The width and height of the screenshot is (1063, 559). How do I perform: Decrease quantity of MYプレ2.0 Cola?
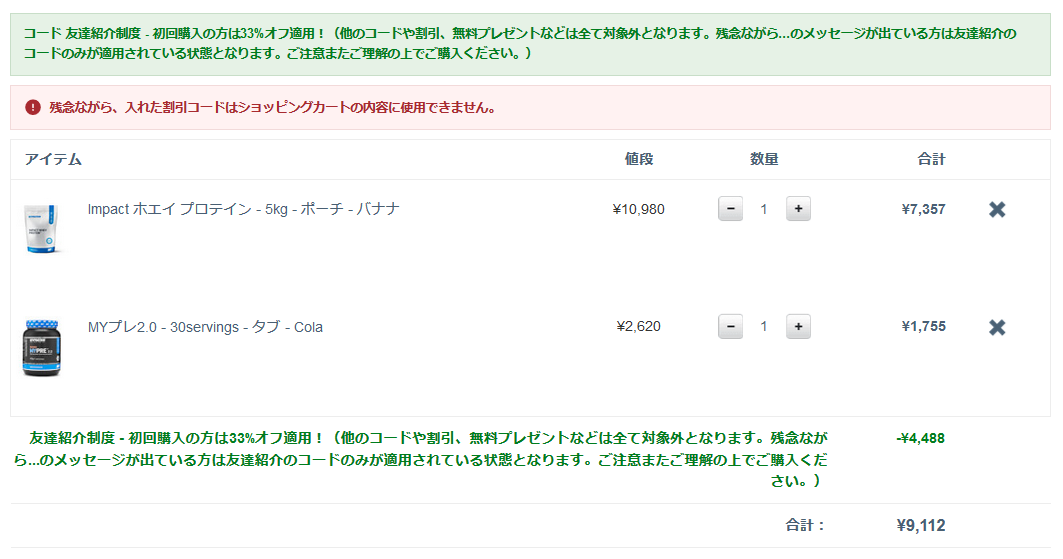point(730,327)
